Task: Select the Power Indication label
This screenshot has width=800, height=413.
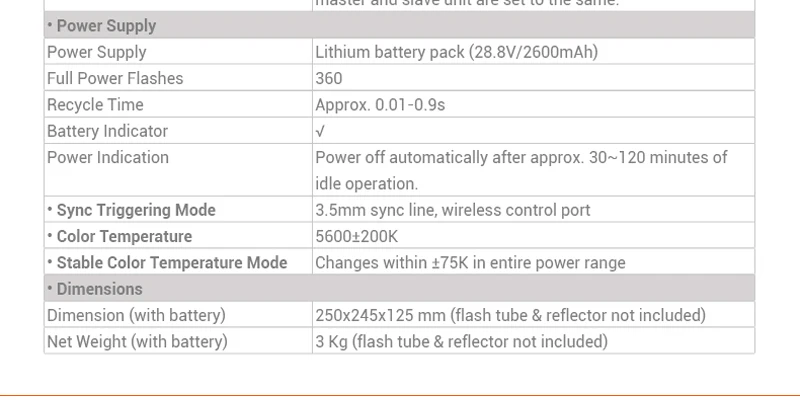Action: [108, 157]
